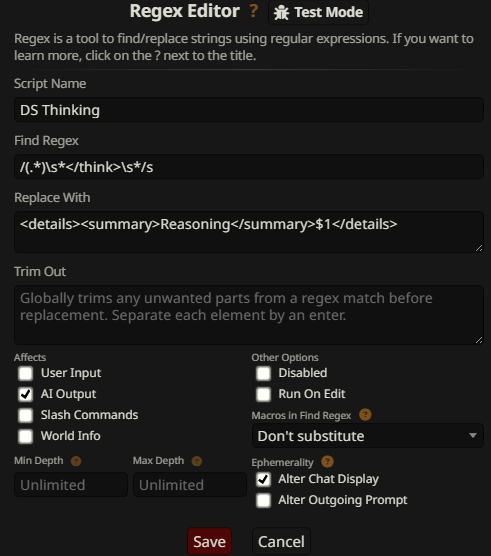Show Max Depth help tooltip icon
491x556 pixels.
coord(197,461)
